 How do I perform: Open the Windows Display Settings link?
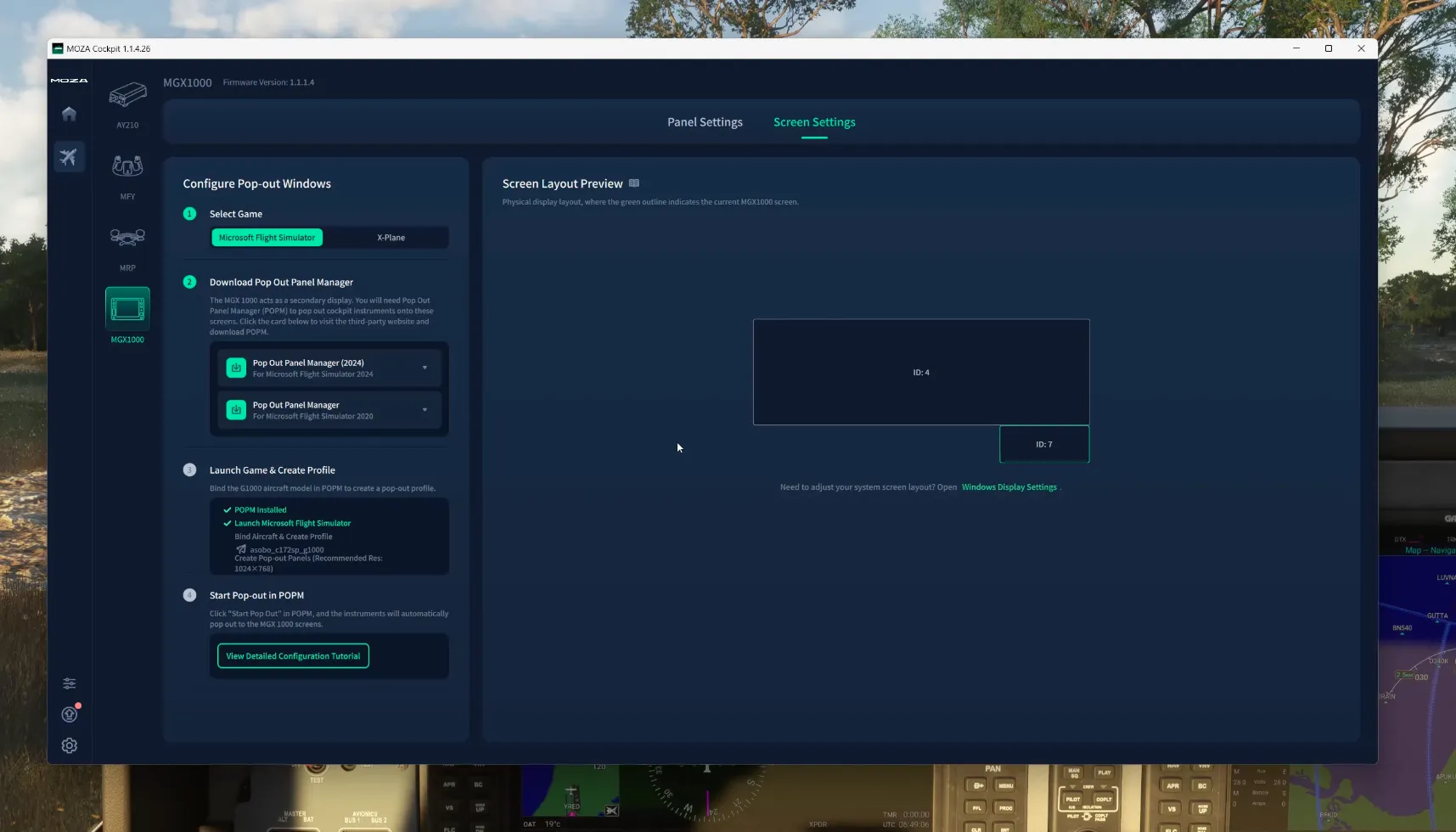point(1009,487)
